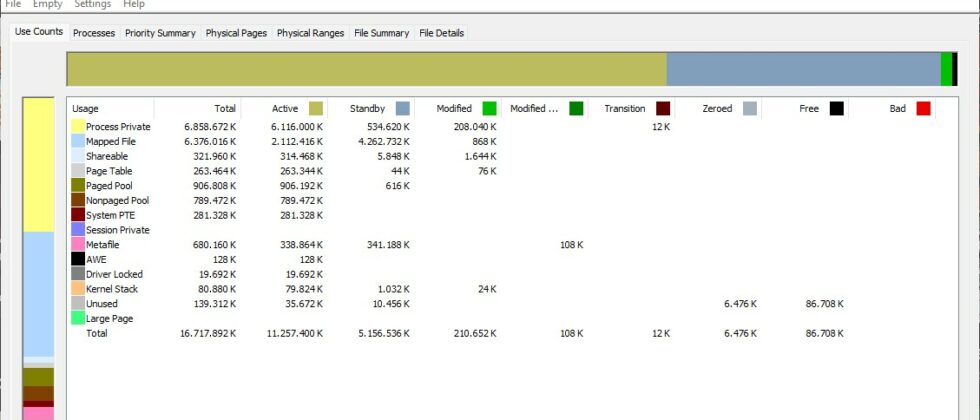Click Mapped File standby value 4.262.732 K
This screenshot has height=420, width=980.
(x=382, y=141)
